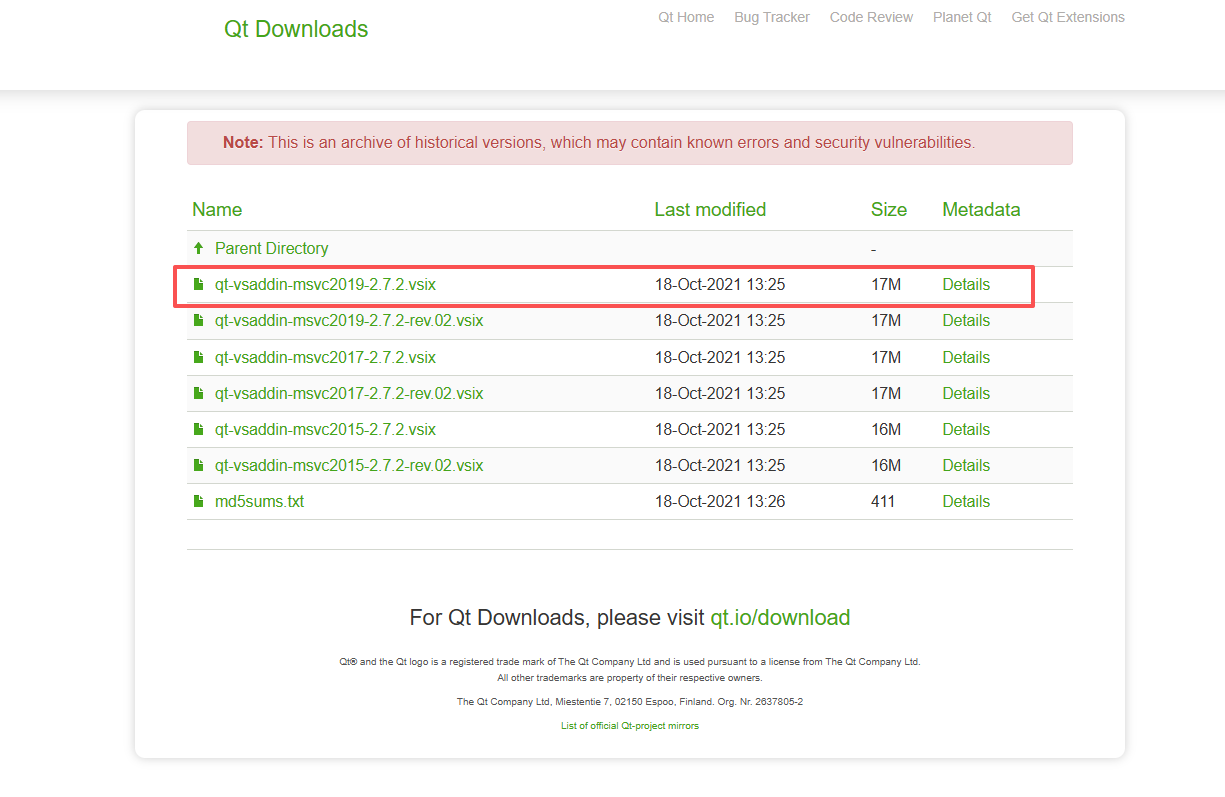Click 18-Oct-2021 13:26 date of md5sums.txt

point(720,501)
